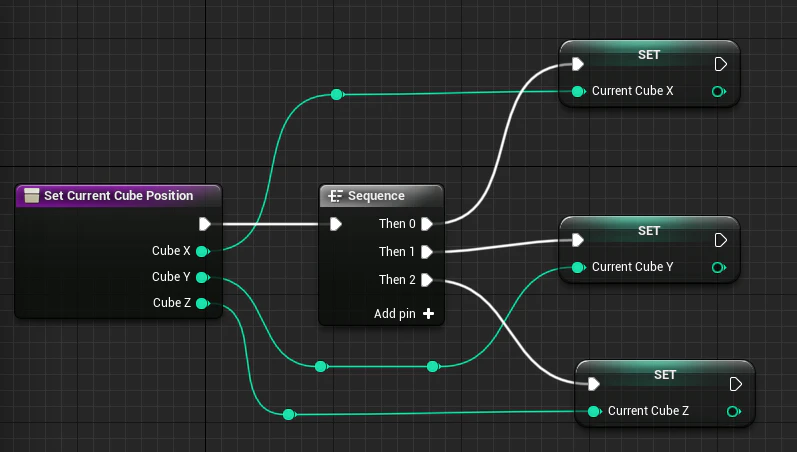Click the Cube Y label text

tap(171, 277)
